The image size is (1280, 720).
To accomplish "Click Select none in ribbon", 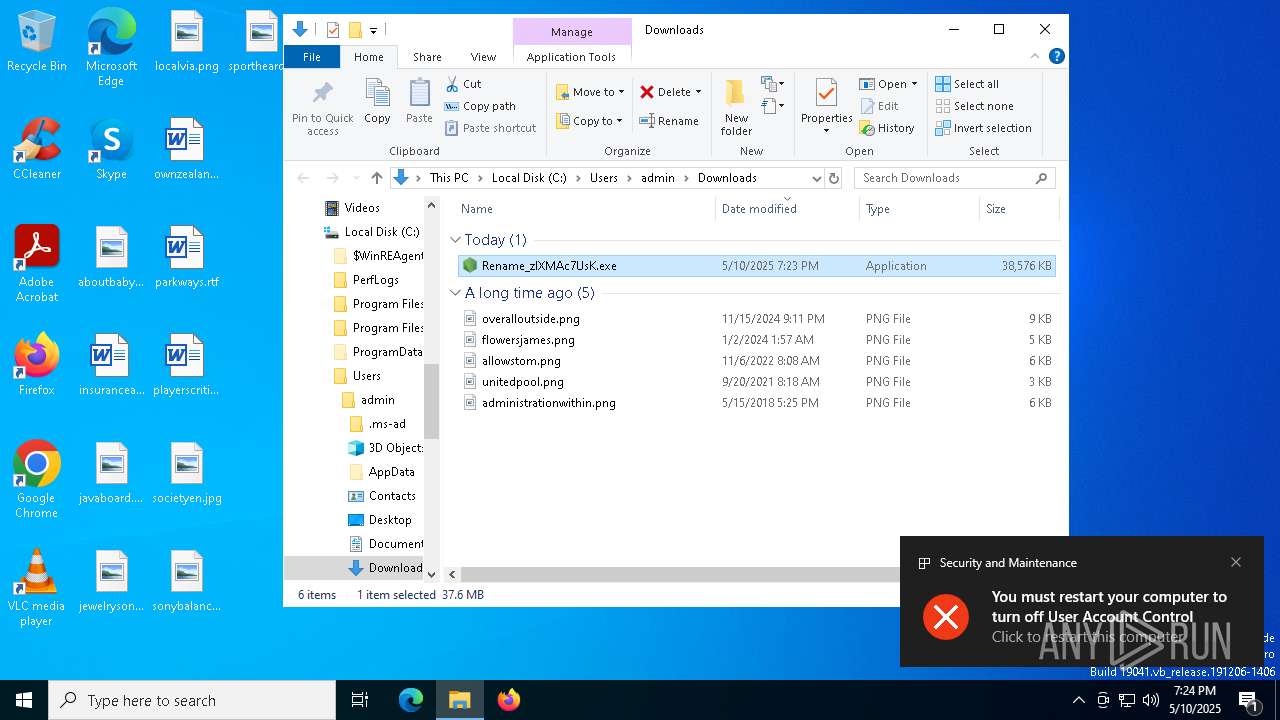I will click(975, 106).
